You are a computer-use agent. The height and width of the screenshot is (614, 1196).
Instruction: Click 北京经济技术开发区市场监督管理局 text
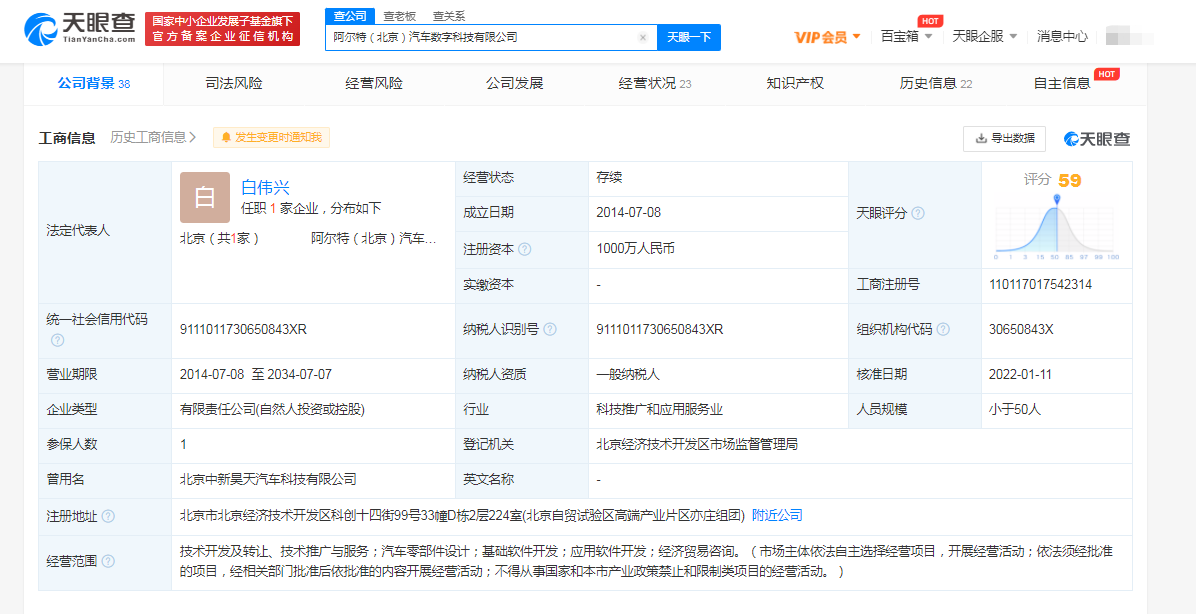point(697,444)
